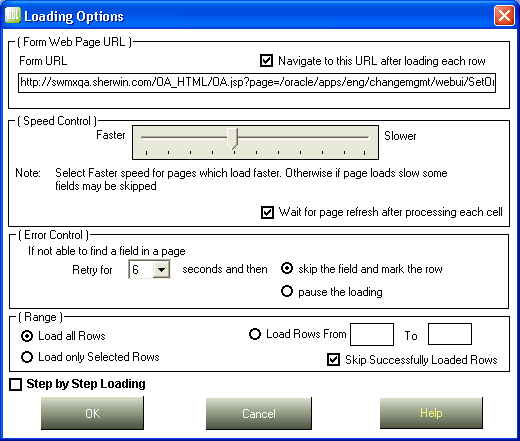520x441 pixels.
Task: Click the Load Rows From start field
Action: tap(372, 334)
